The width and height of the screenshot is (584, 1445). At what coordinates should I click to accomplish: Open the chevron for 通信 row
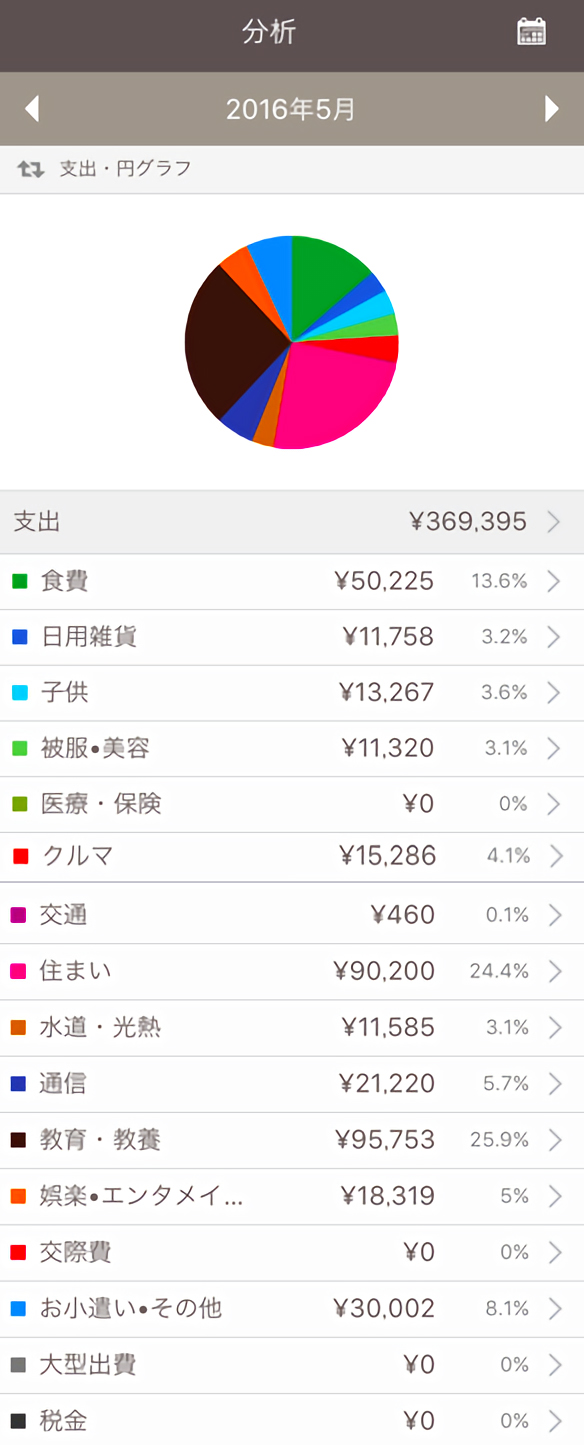(554, 1083)
